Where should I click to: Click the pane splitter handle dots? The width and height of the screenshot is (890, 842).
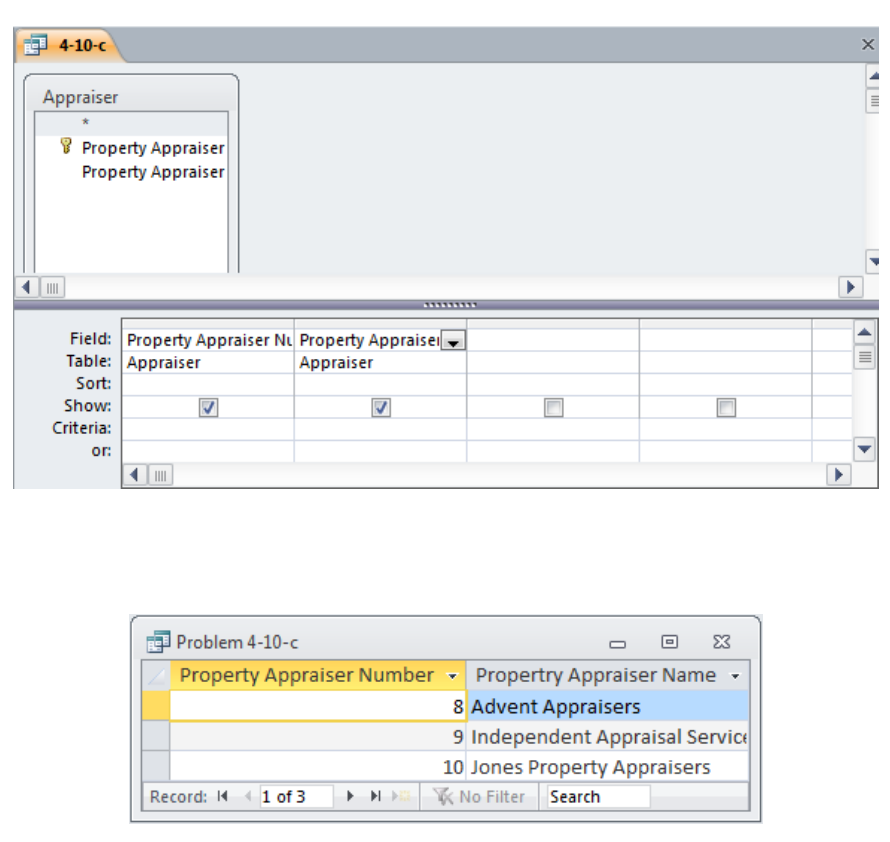coord(450,305)
